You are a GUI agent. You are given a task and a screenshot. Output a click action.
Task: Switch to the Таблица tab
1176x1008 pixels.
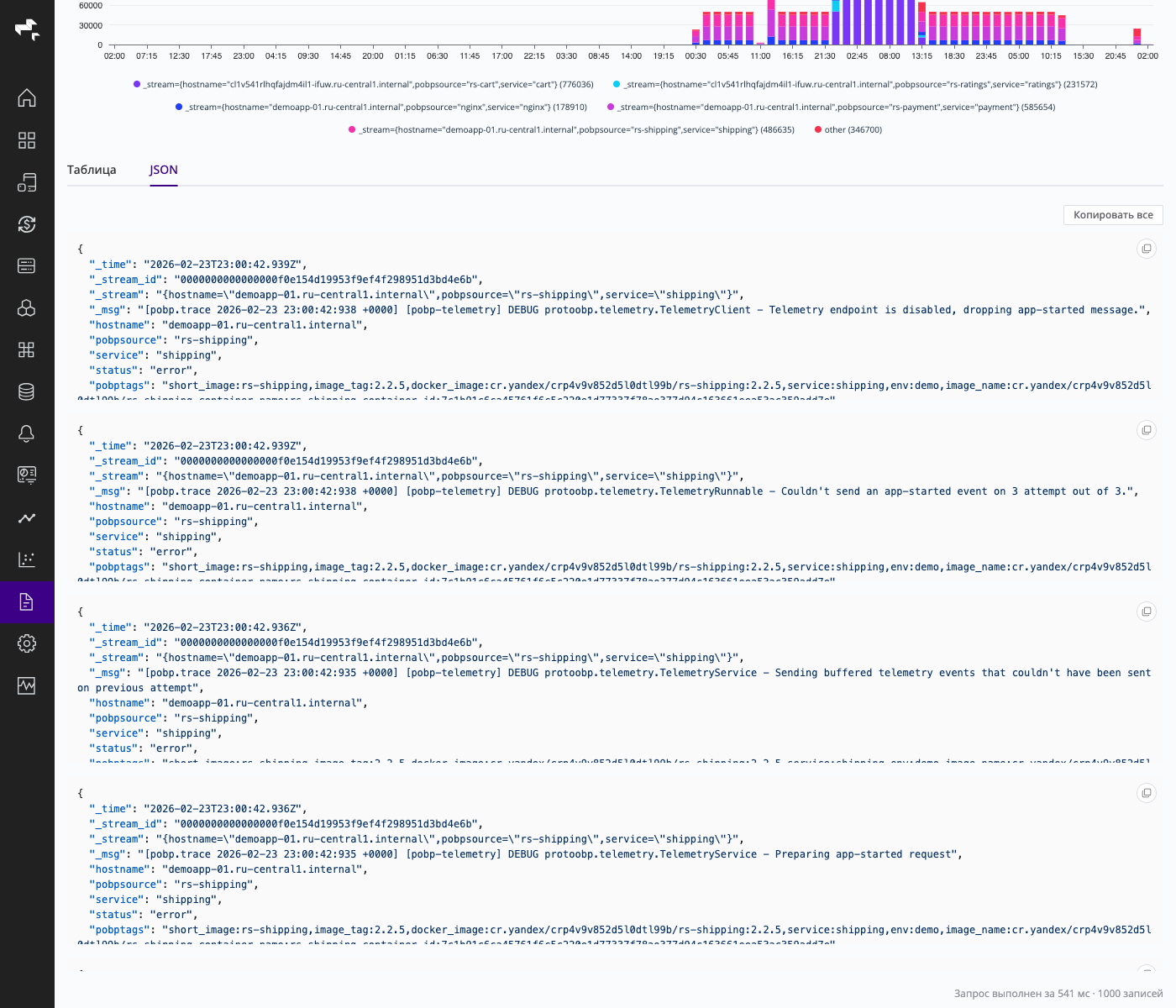click(x=92, y=170)
